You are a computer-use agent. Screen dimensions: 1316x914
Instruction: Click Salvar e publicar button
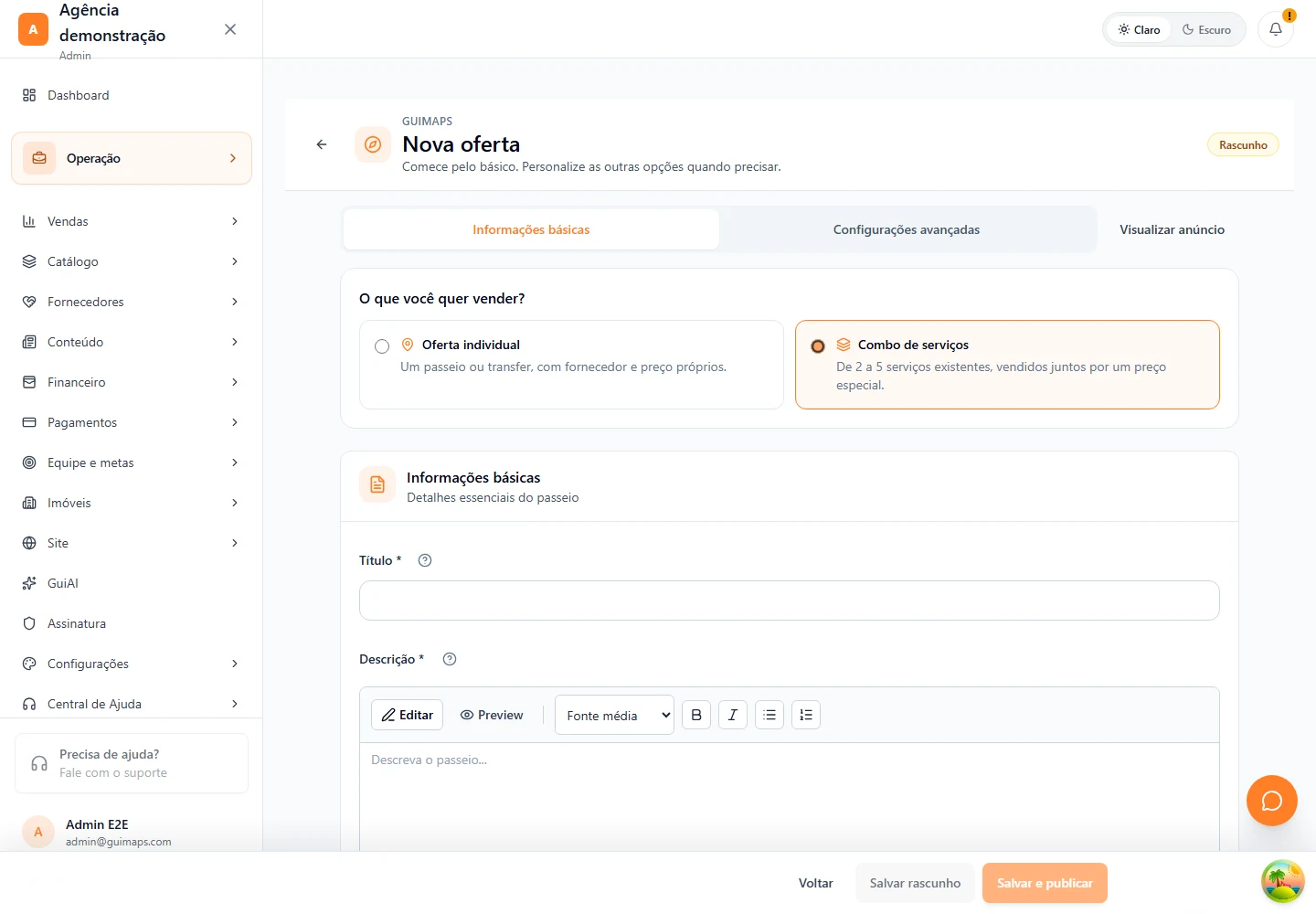tap(1045, 883)
